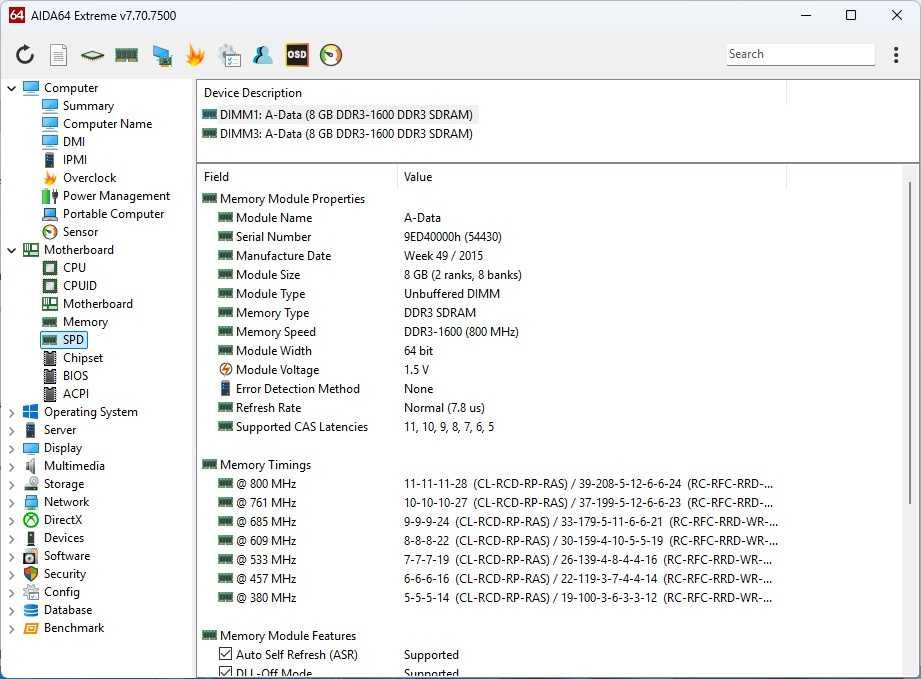This screenshot has width=921, height=679.
Task: Launch the flame stability test icon
Action: point(195,55)
